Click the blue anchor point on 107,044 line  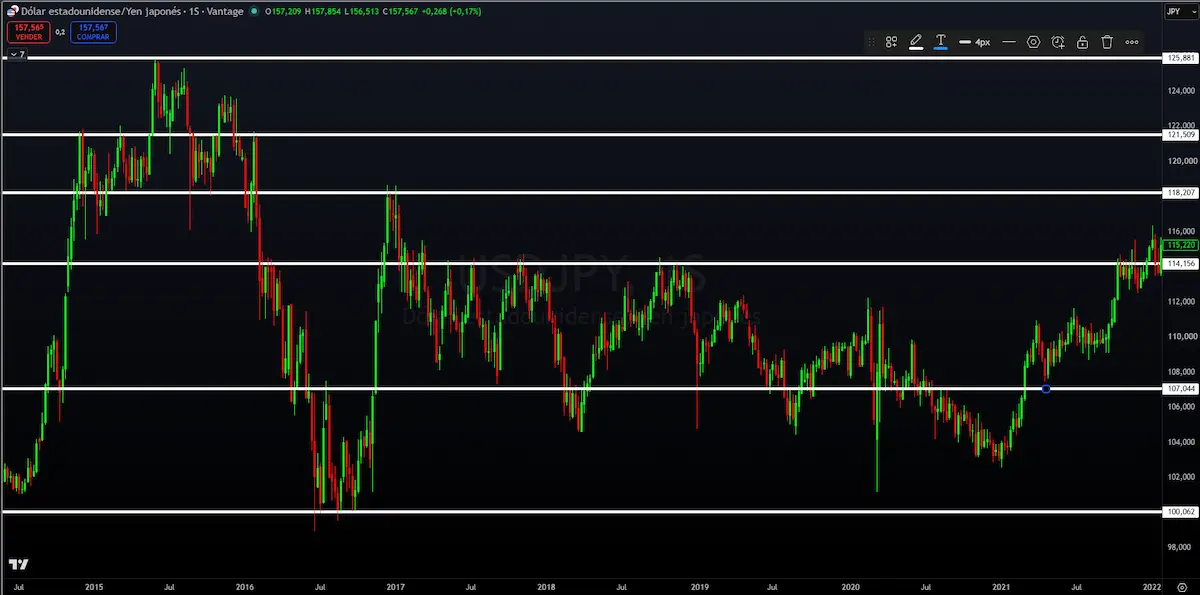pyautogui.click(x=1046, y=388)
